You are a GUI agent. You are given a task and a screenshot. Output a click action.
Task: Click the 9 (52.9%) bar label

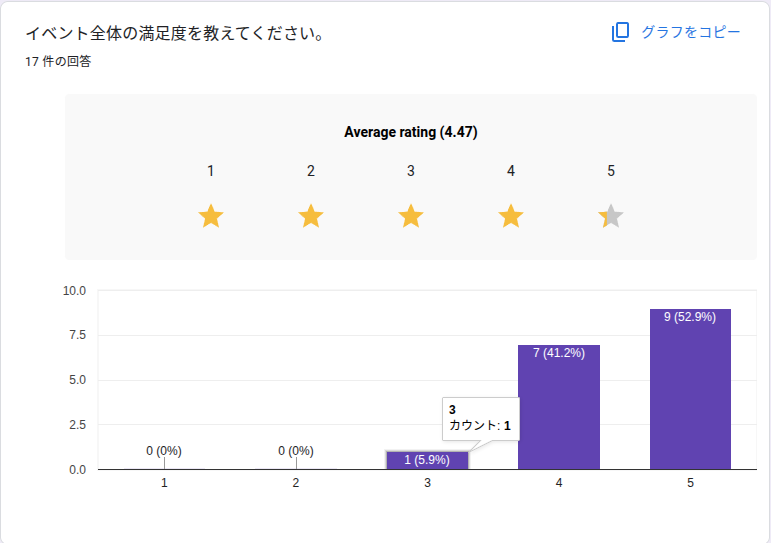click(690, 317)
